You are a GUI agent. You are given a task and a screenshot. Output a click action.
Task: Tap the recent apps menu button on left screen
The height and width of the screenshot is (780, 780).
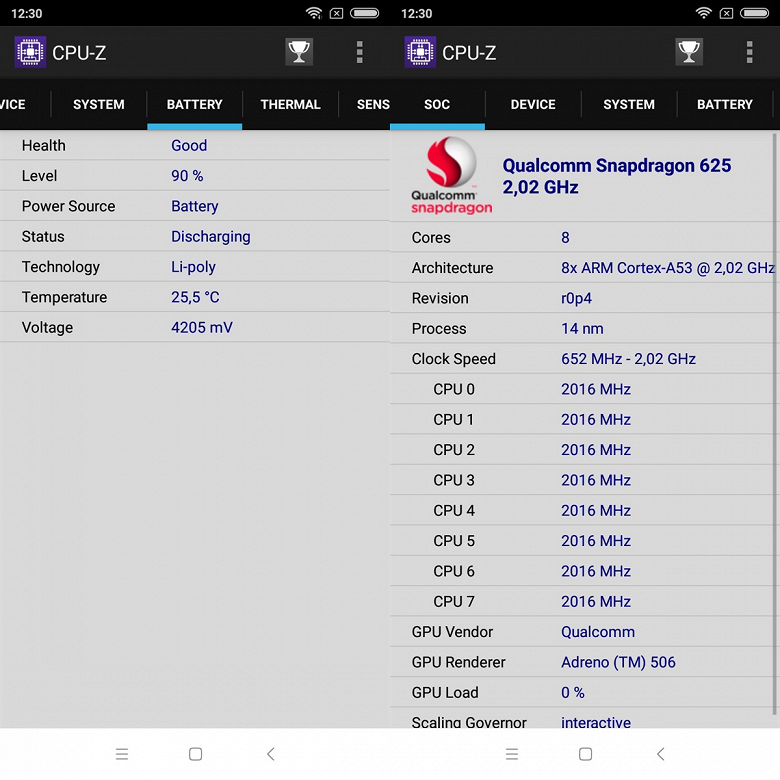click(x=122, y=754)
